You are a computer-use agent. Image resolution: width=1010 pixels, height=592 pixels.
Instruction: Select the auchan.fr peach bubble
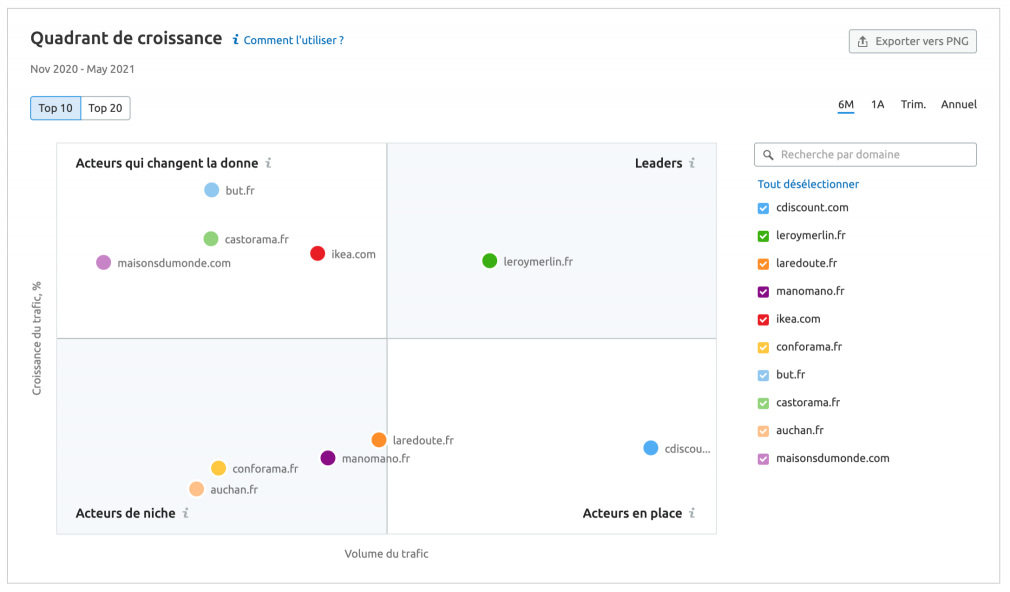tap(196, 489)
